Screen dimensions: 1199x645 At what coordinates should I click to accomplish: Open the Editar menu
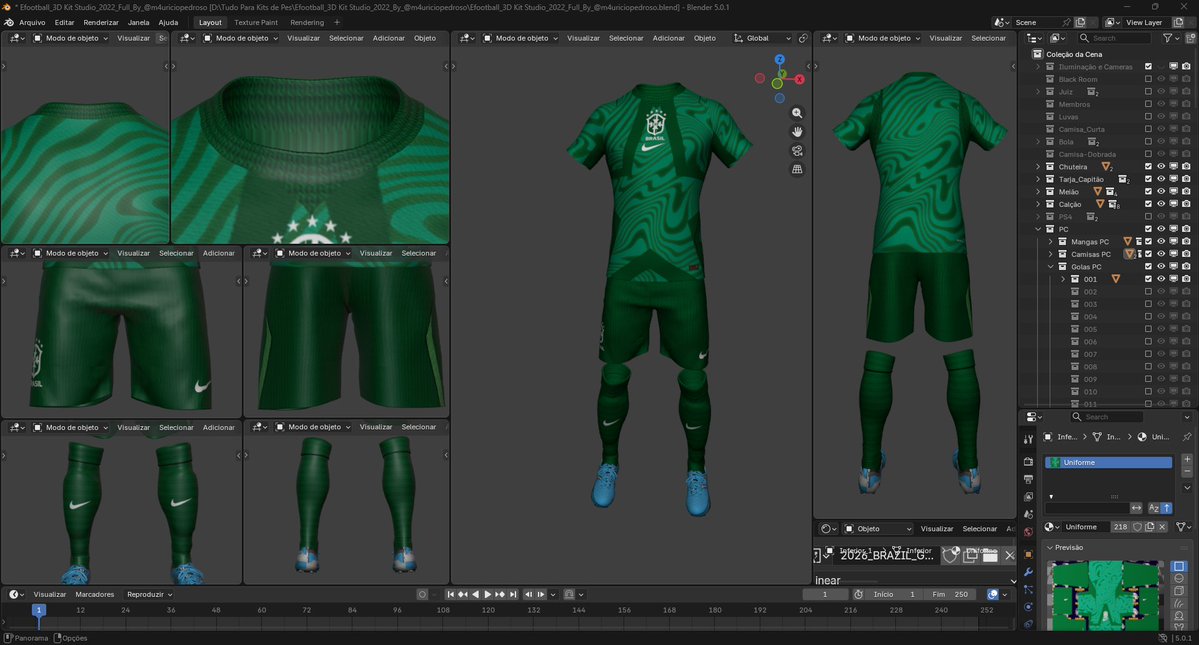[x=64, y=23]
